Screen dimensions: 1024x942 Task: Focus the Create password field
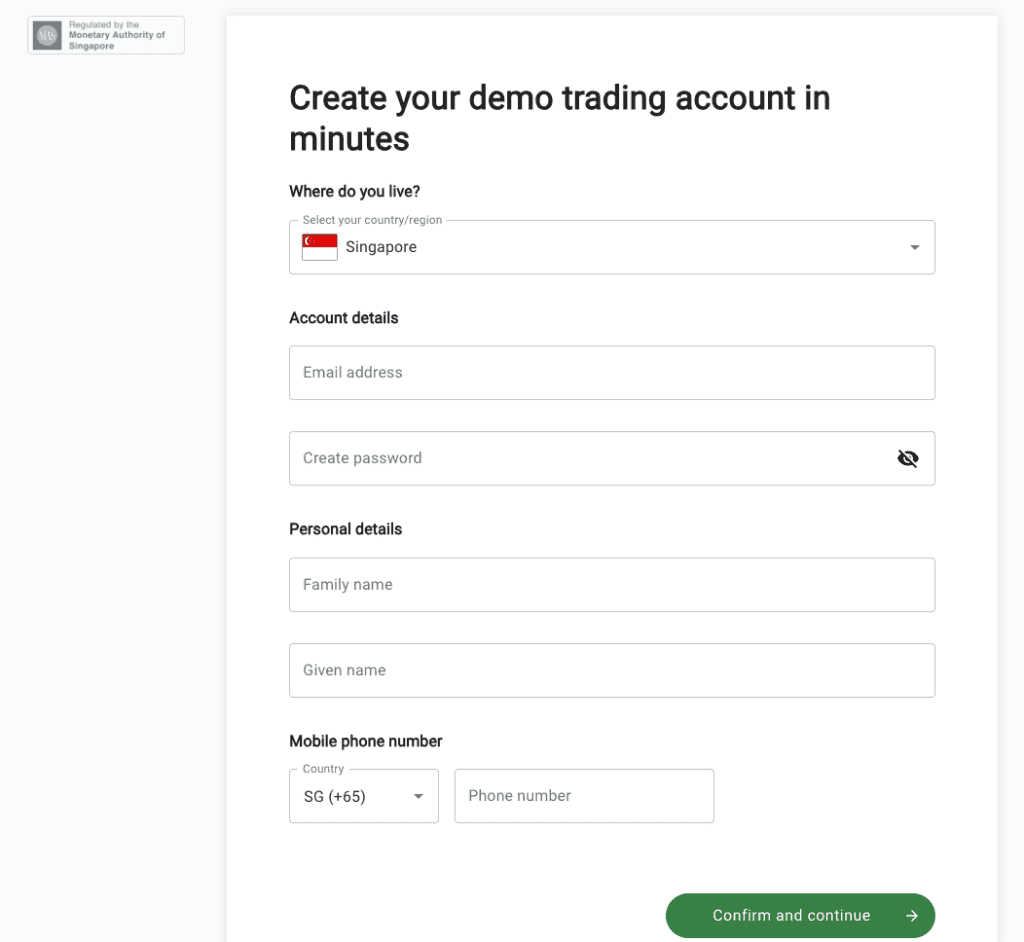(612, 458)
